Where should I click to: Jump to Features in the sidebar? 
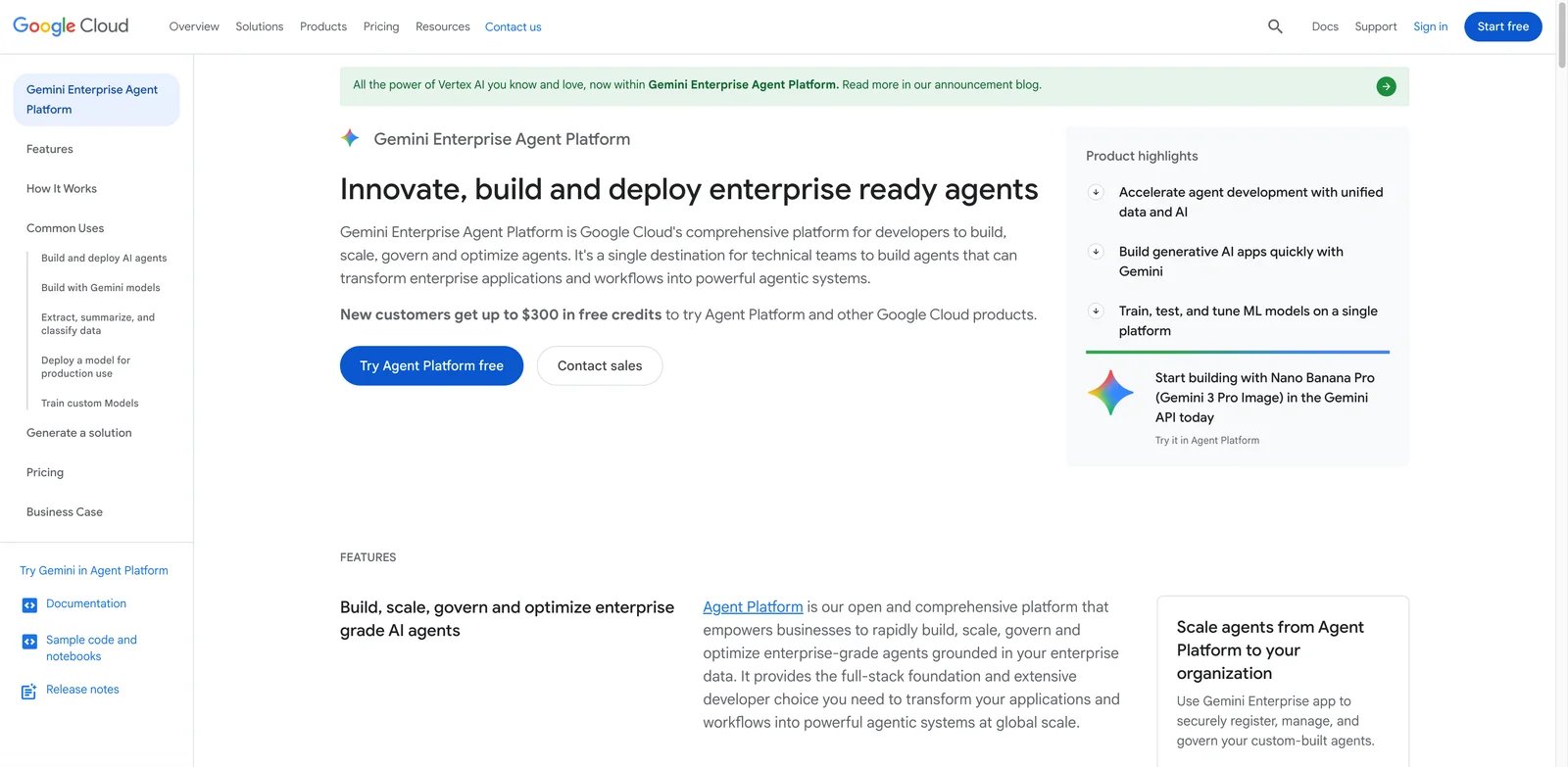[x=50, y=149]
